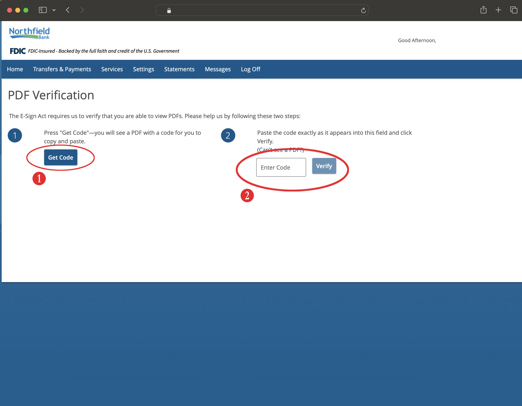
Task: Click Log Off in navigation bar
Action: coord(251,69)
